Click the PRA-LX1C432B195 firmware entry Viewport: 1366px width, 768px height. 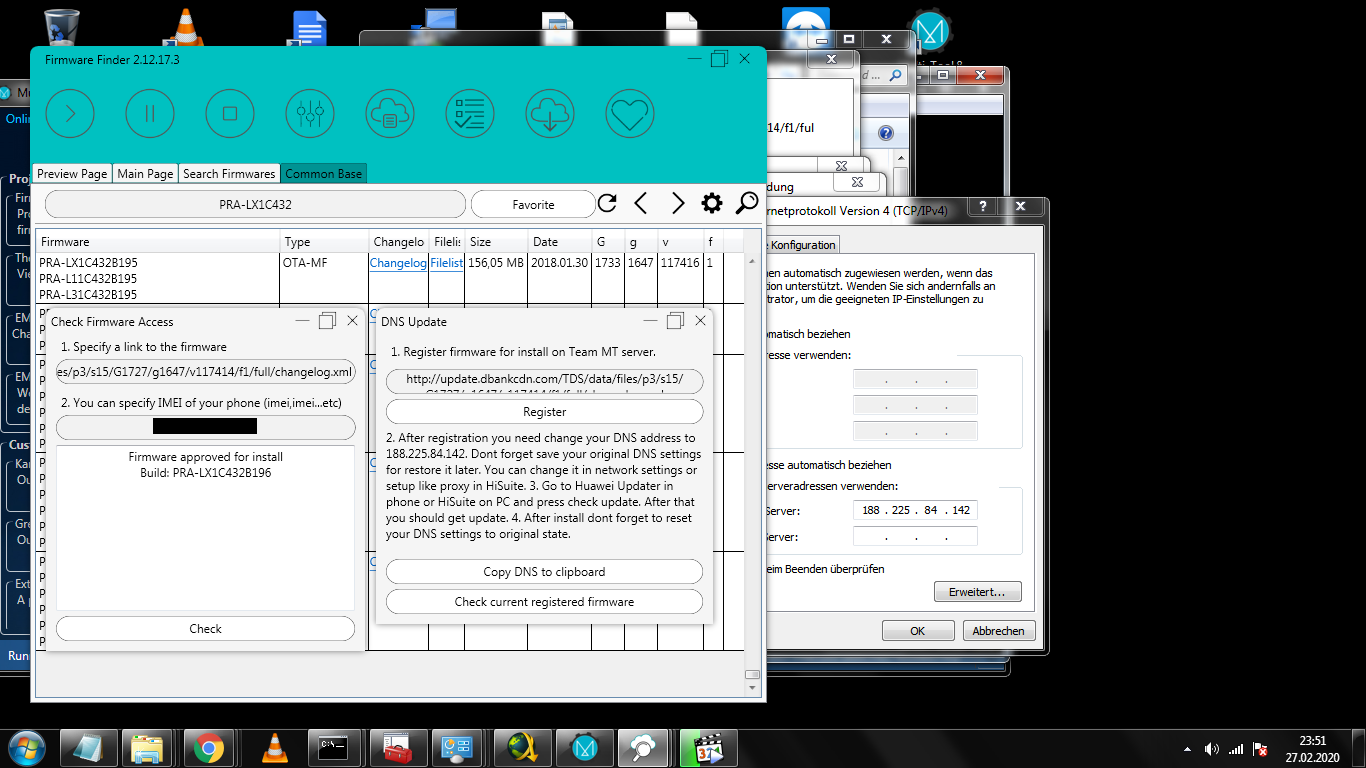click(x=88, y=263)
